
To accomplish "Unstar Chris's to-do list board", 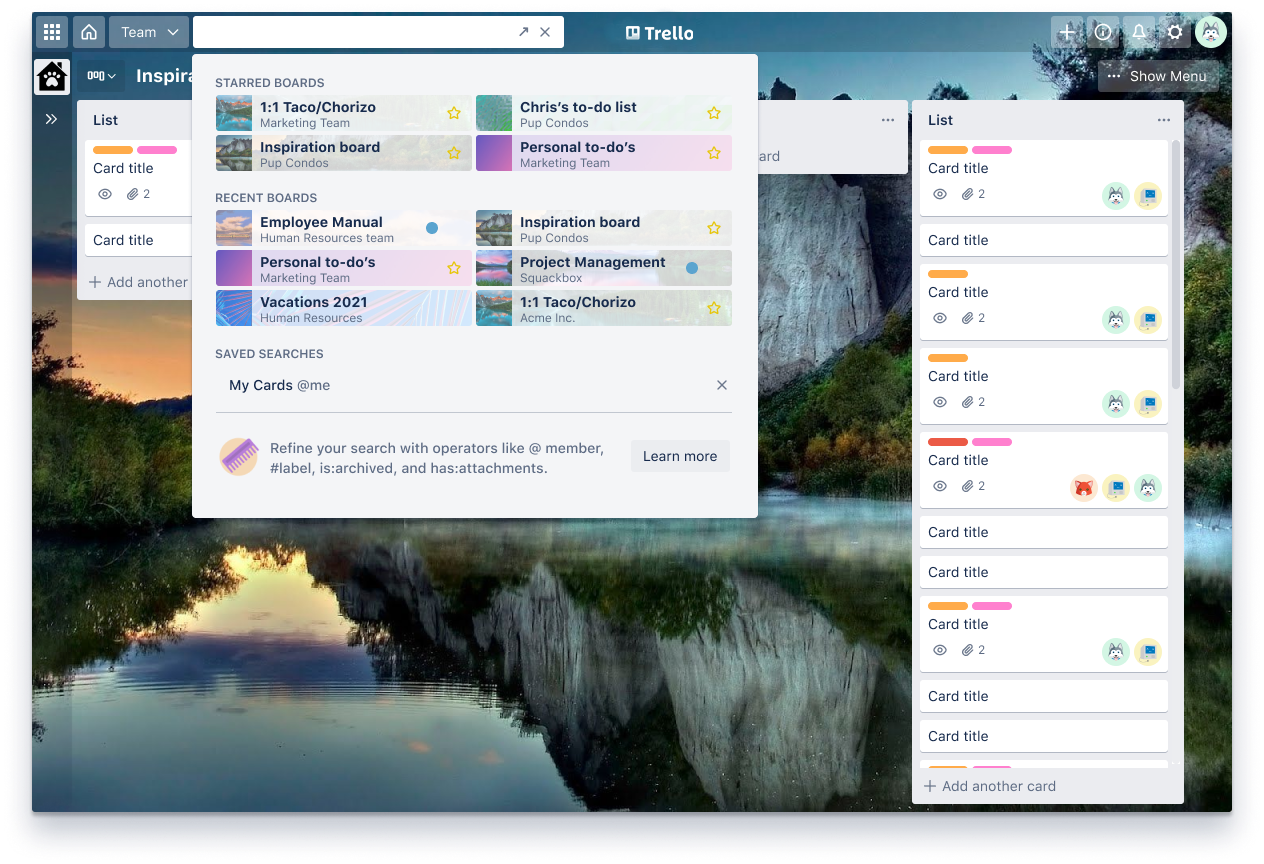I will [x=713, y=113].
